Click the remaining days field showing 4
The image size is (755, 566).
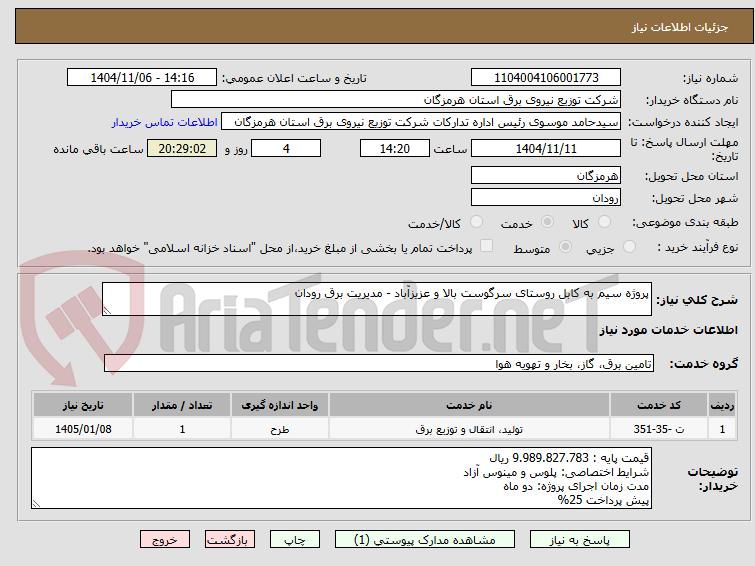[286, 148]
